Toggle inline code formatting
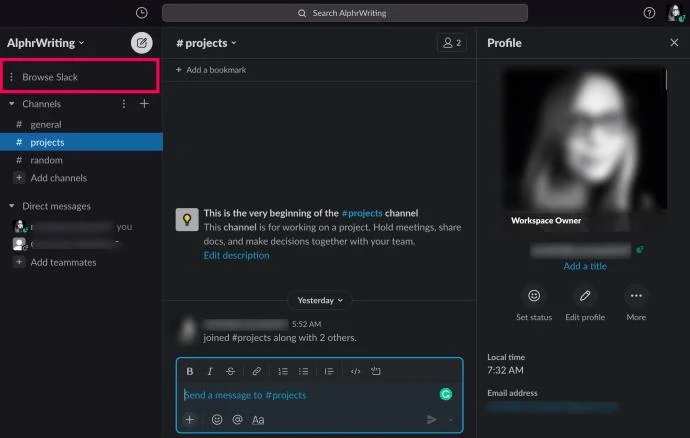 [355, 371]
